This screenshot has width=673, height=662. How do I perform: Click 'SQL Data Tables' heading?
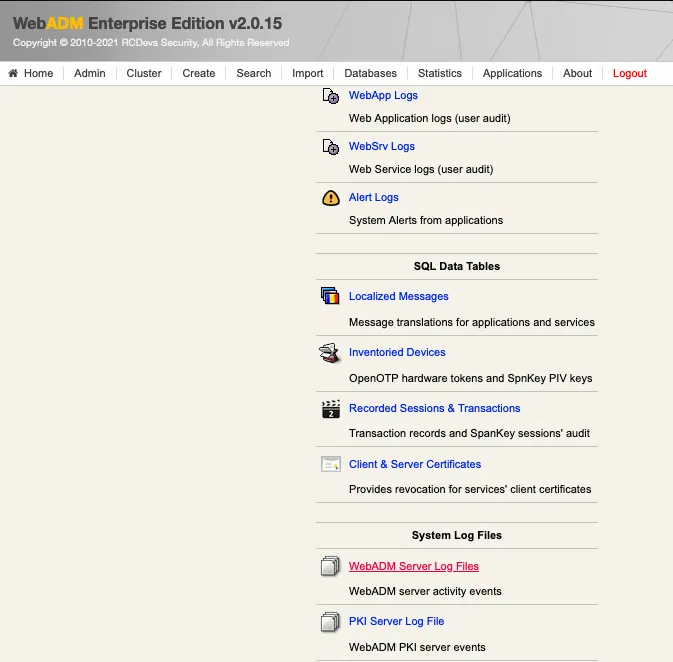[457, 266]
